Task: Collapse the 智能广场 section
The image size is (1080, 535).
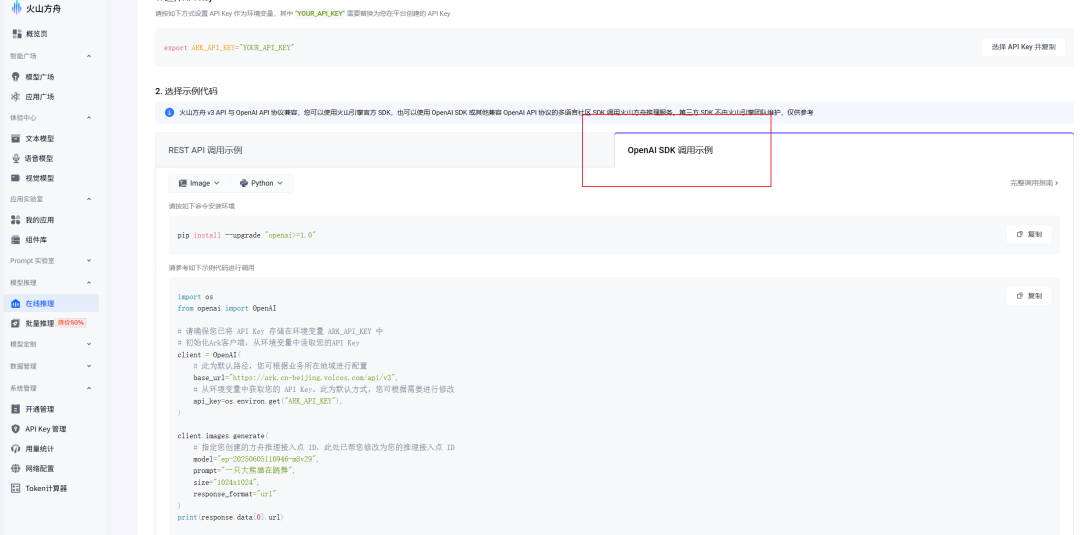Action: [89, 56]
